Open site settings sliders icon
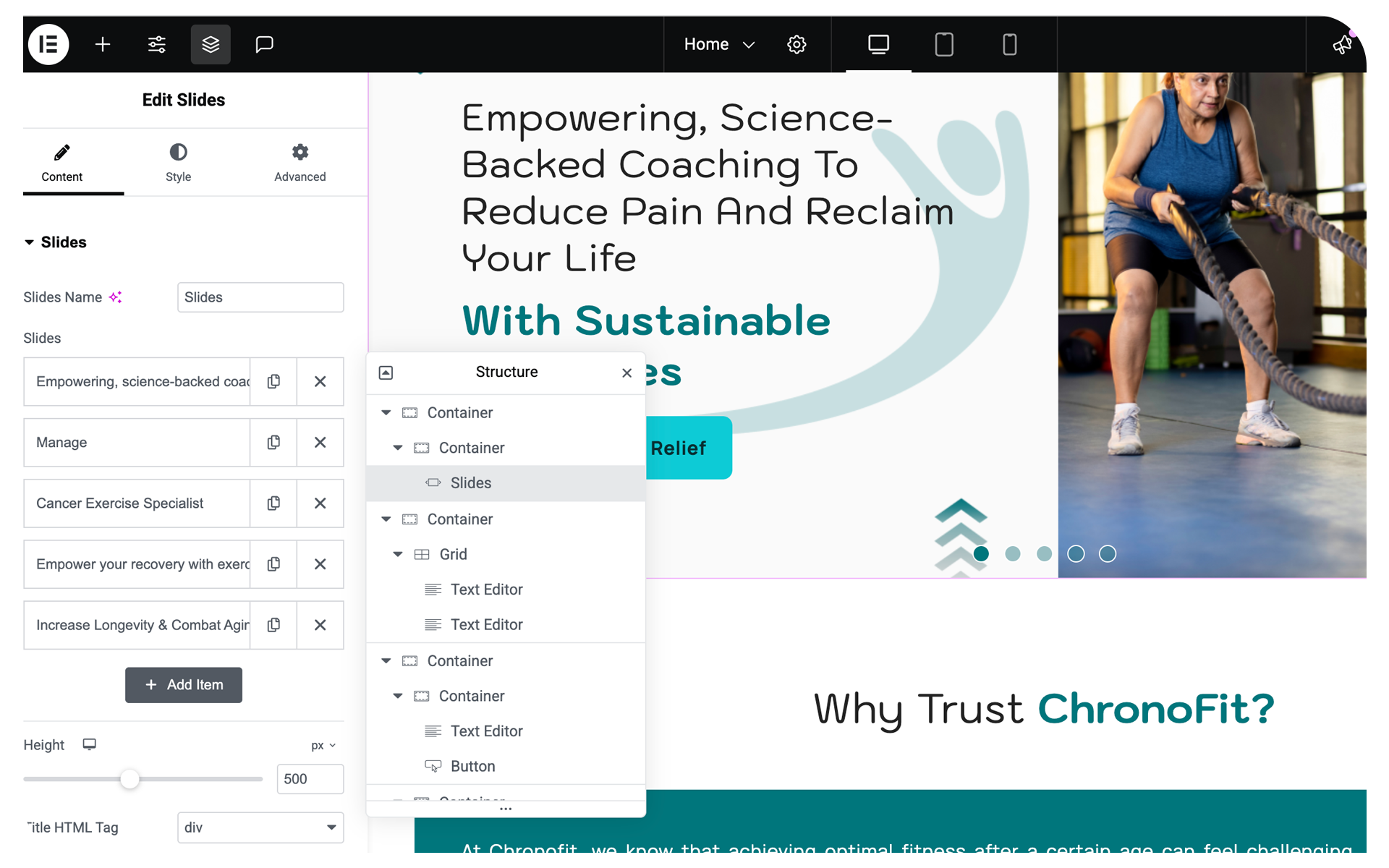The height and width of the screenshot is (868, 1389). 156,44
